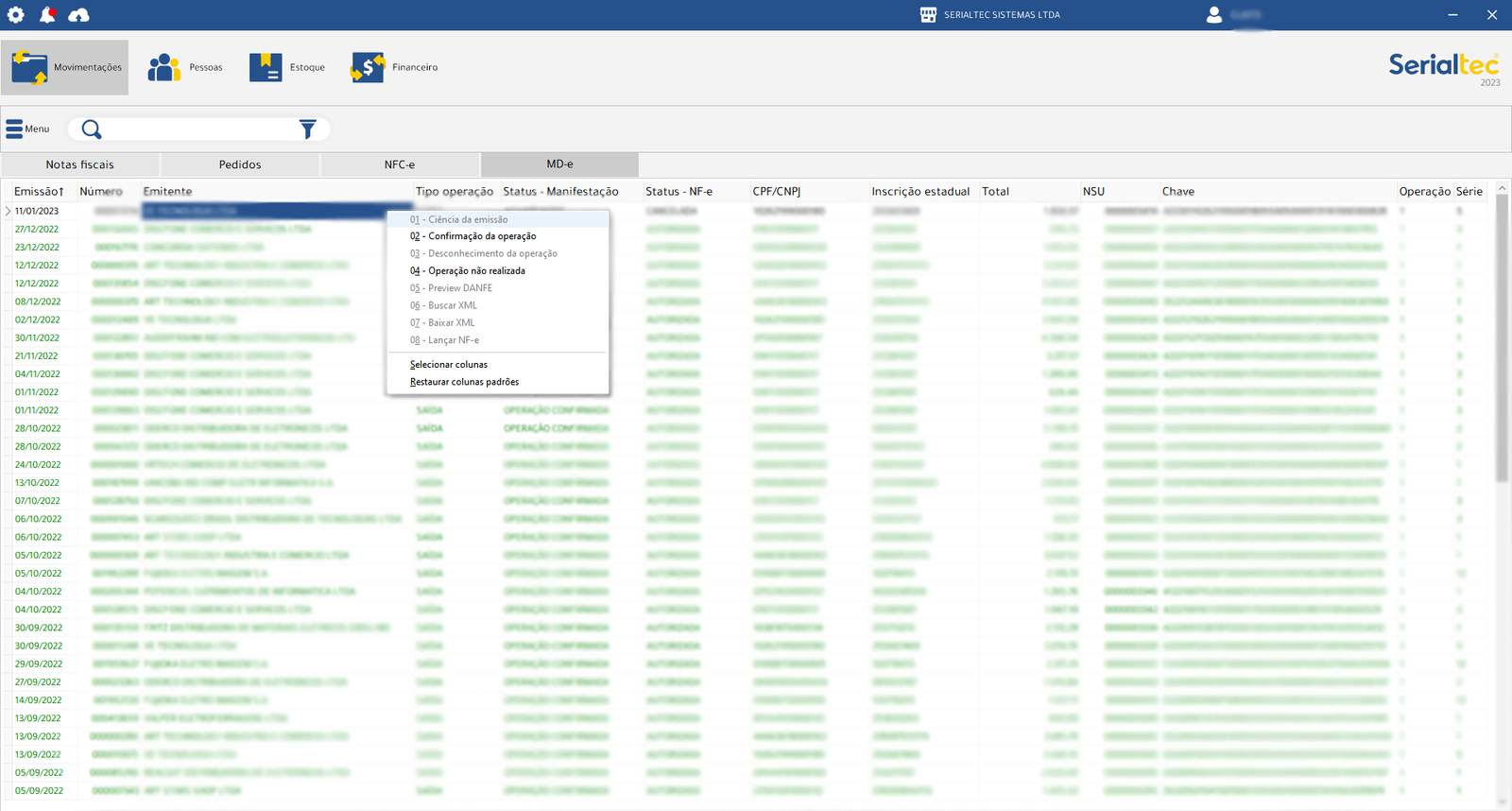Select the row dated 30/11/2022
This screenshot has height=811, width=1512.
[x=748, y=337]
